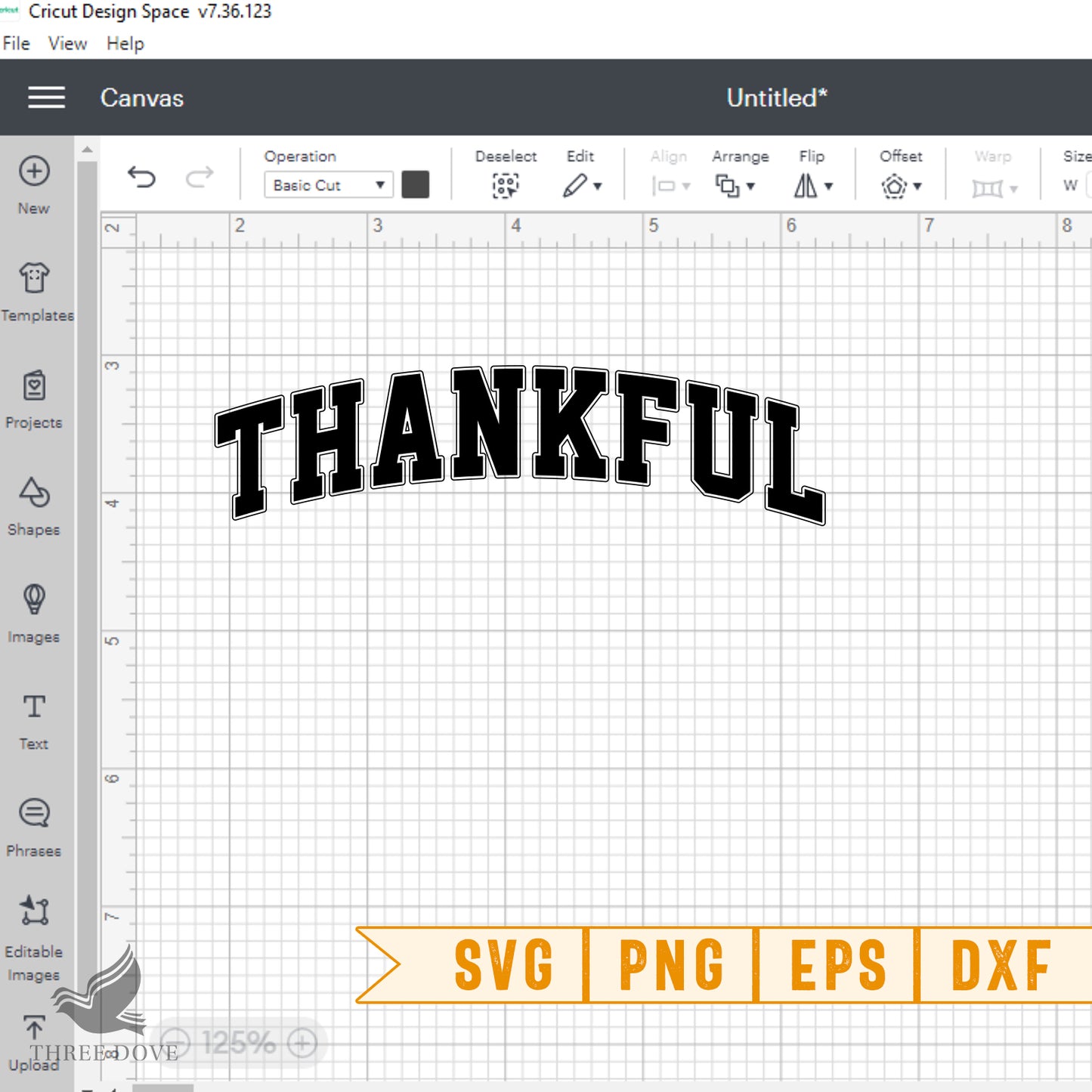1092x1092 pixels.
Task: Click the Deselect icon
Action: 506,185
